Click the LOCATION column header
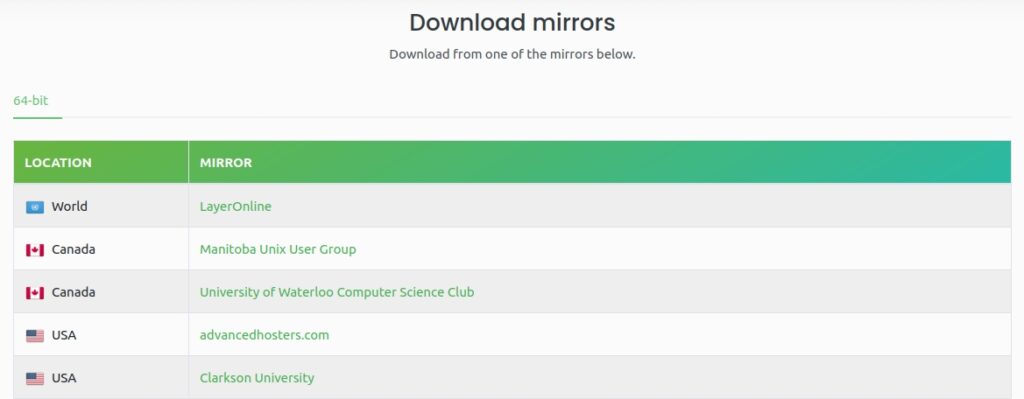The image size is (1024, 399). click(58, 163)
